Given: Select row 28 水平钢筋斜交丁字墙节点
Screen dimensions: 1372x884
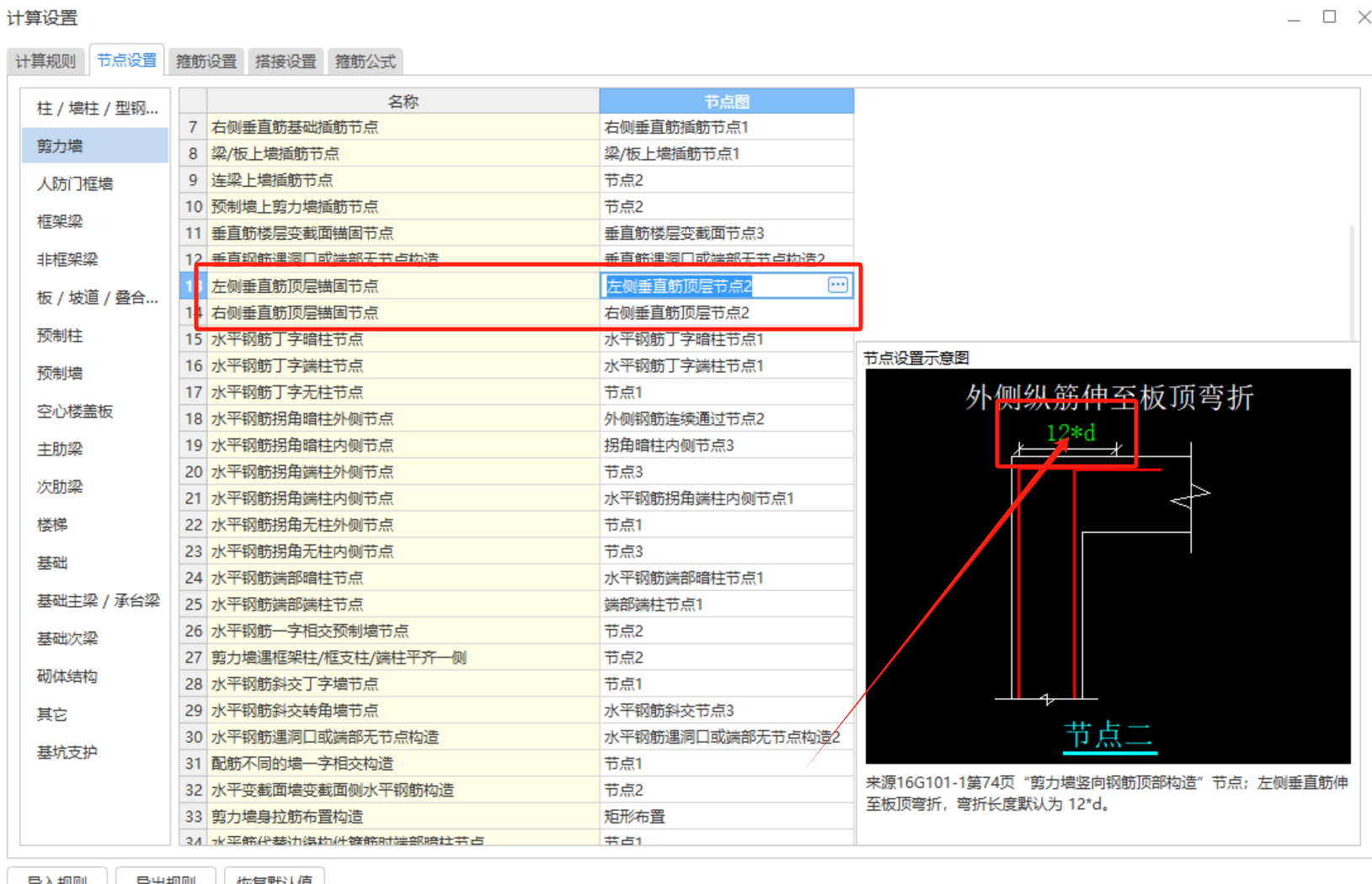Looking at the screenshot, I should 403,684.
